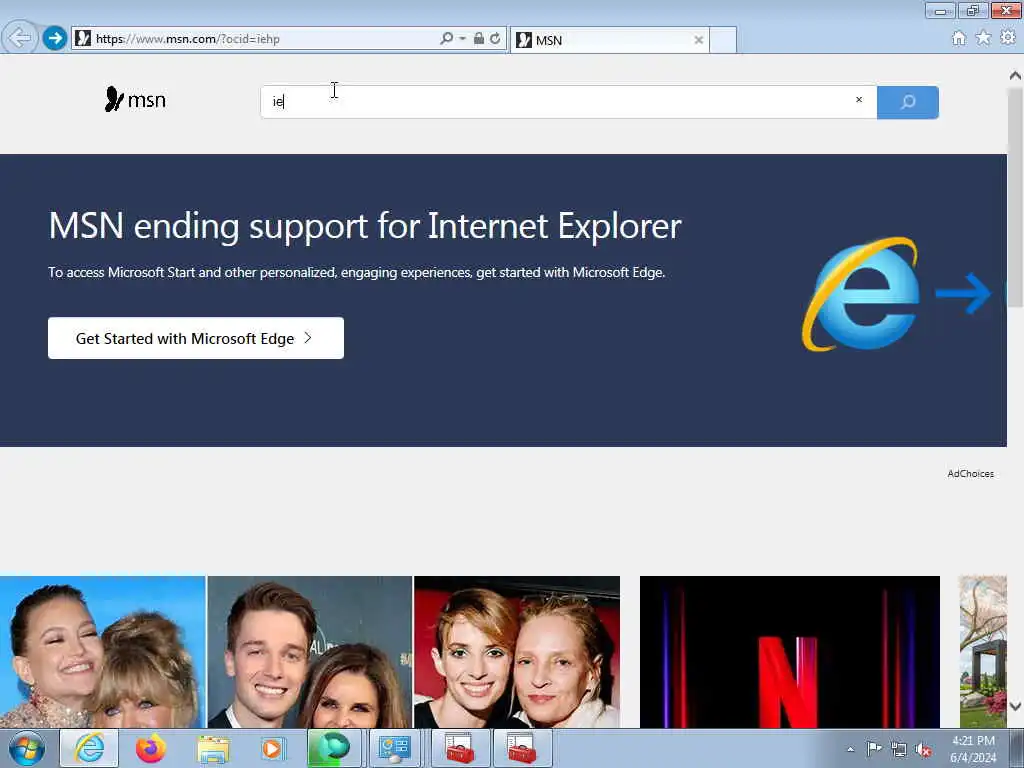Click Get Started with Microsoft Edge
Screen dimensions: 1024x768
[196, 338]
